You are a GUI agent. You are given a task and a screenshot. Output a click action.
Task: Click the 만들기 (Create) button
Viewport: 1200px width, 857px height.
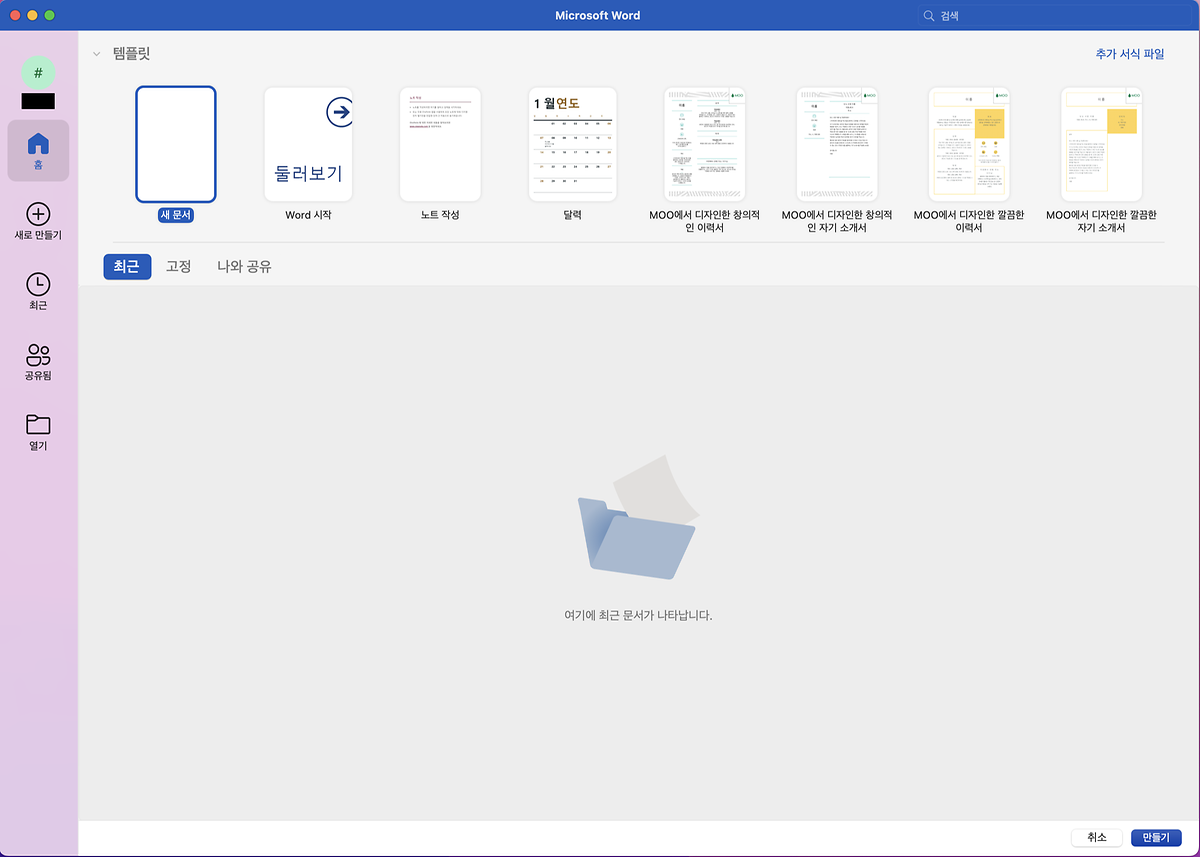click(1156, 838)
